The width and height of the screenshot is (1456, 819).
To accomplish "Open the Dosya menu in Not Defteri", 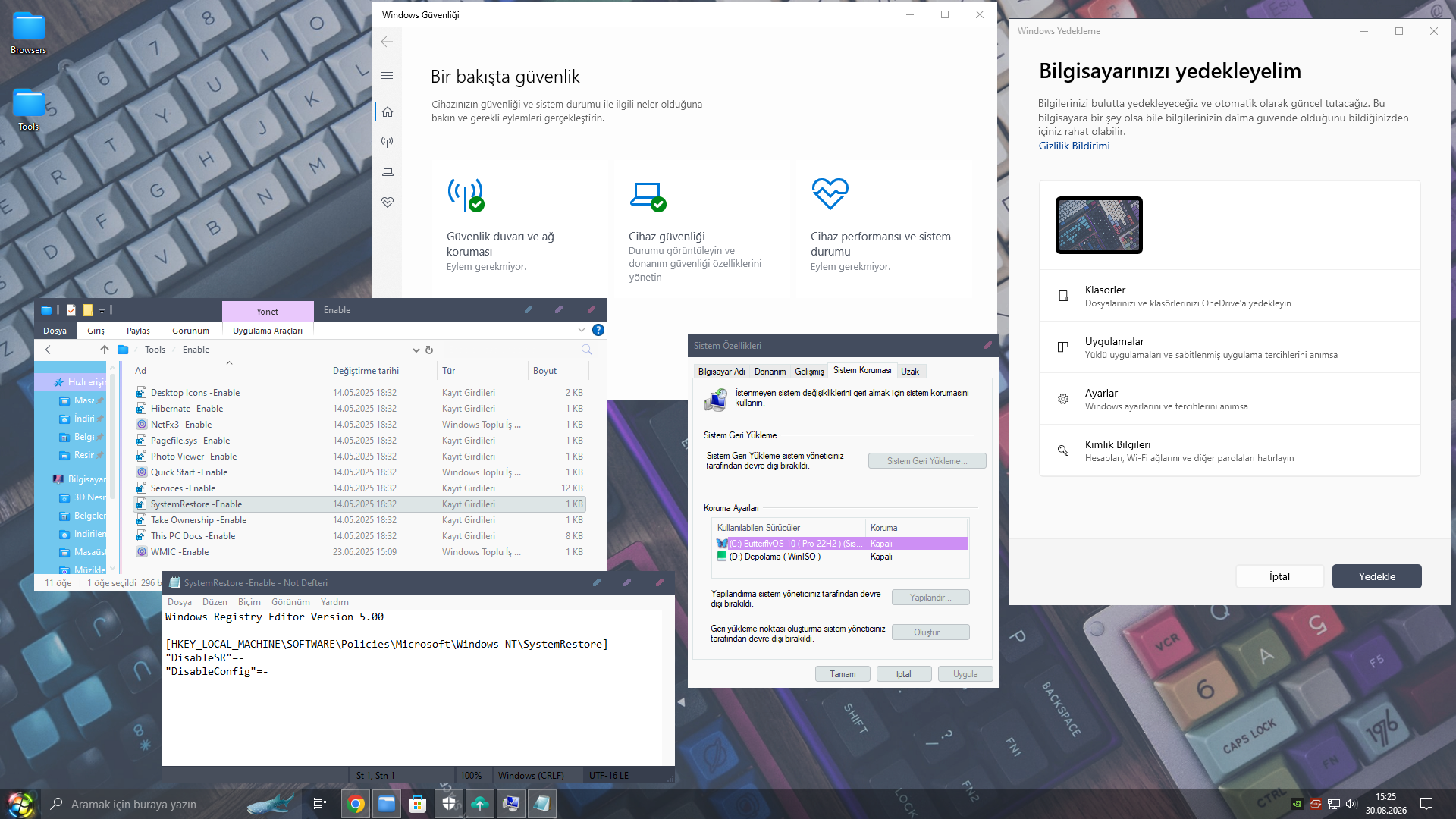I will 180,602.
